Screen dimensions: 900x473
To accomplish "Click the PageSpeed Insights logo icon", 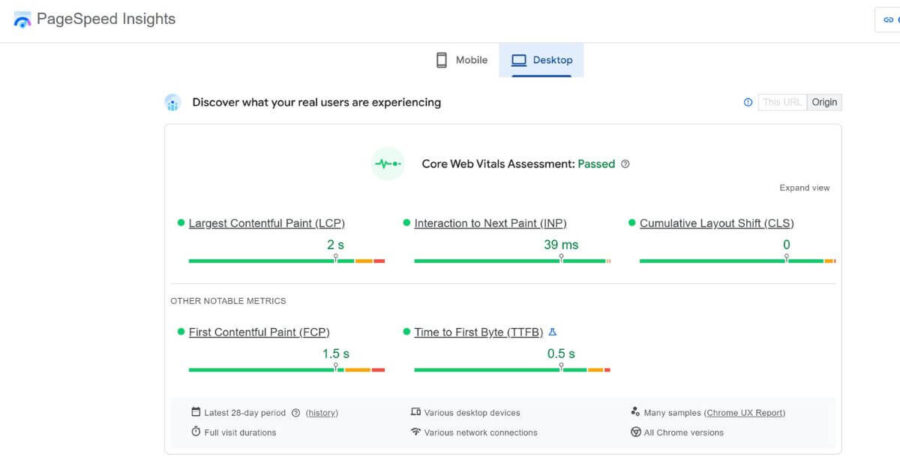I will 22,20.
